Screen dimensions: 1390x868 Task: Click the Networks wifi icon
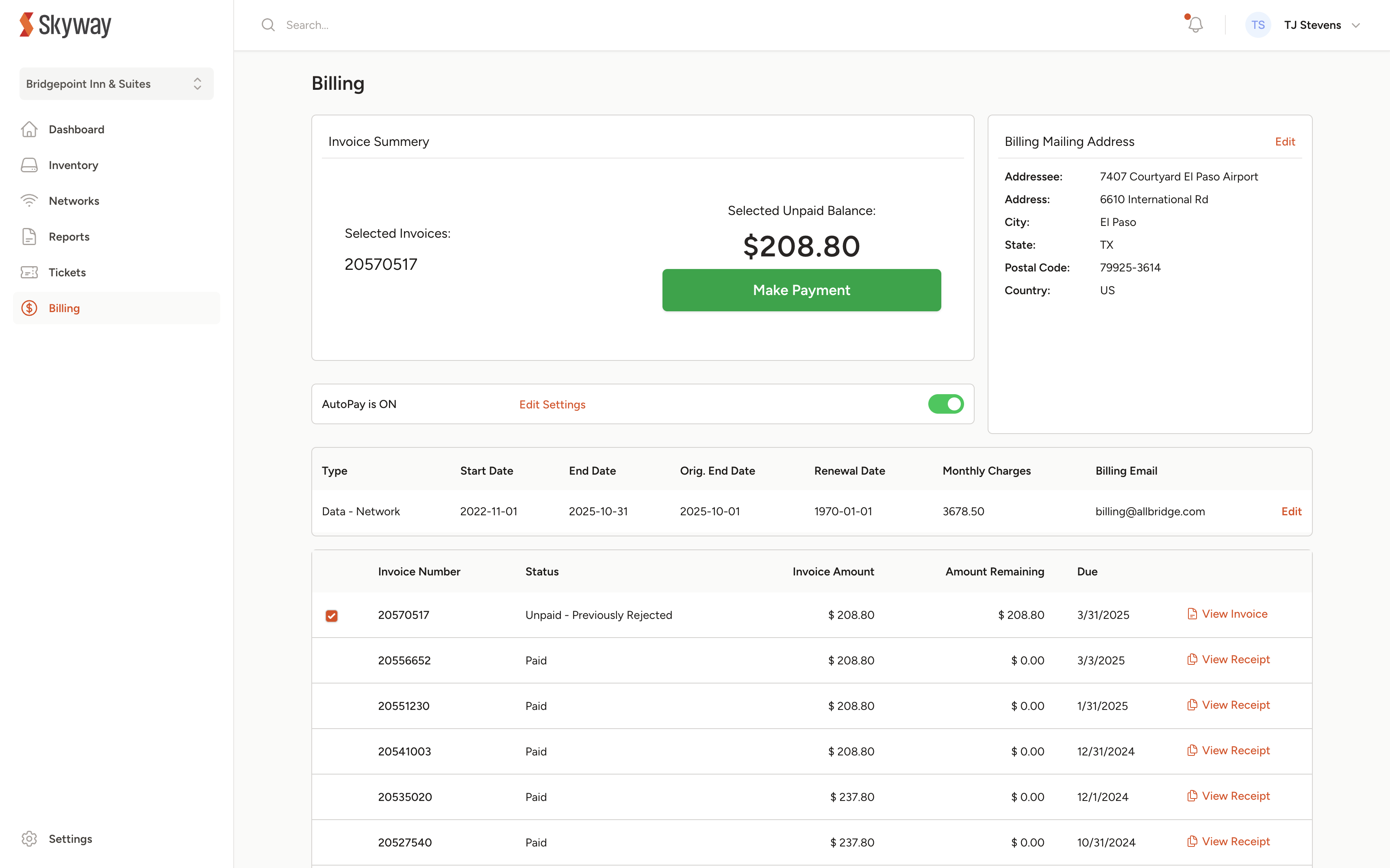coord(29,200)
